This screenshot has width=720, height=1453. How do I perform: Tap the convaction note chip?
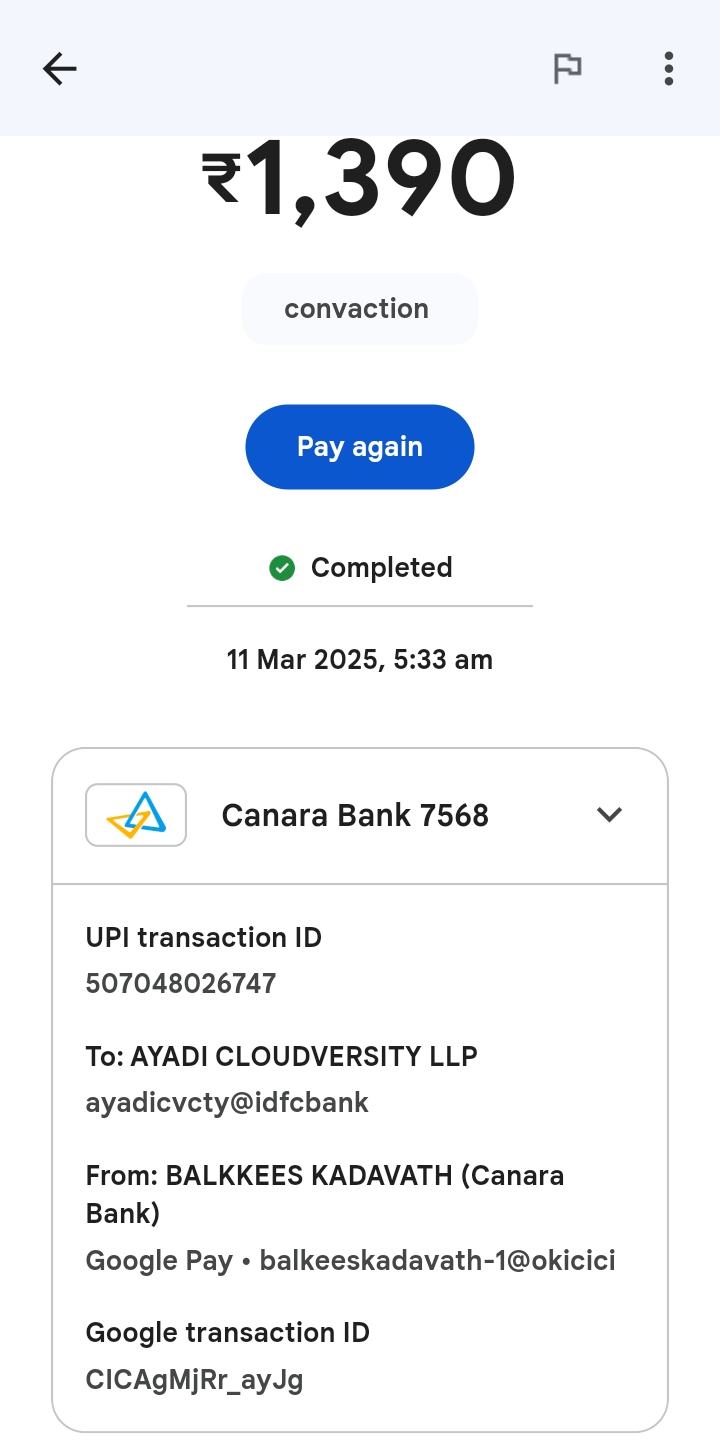coord(359,309)
